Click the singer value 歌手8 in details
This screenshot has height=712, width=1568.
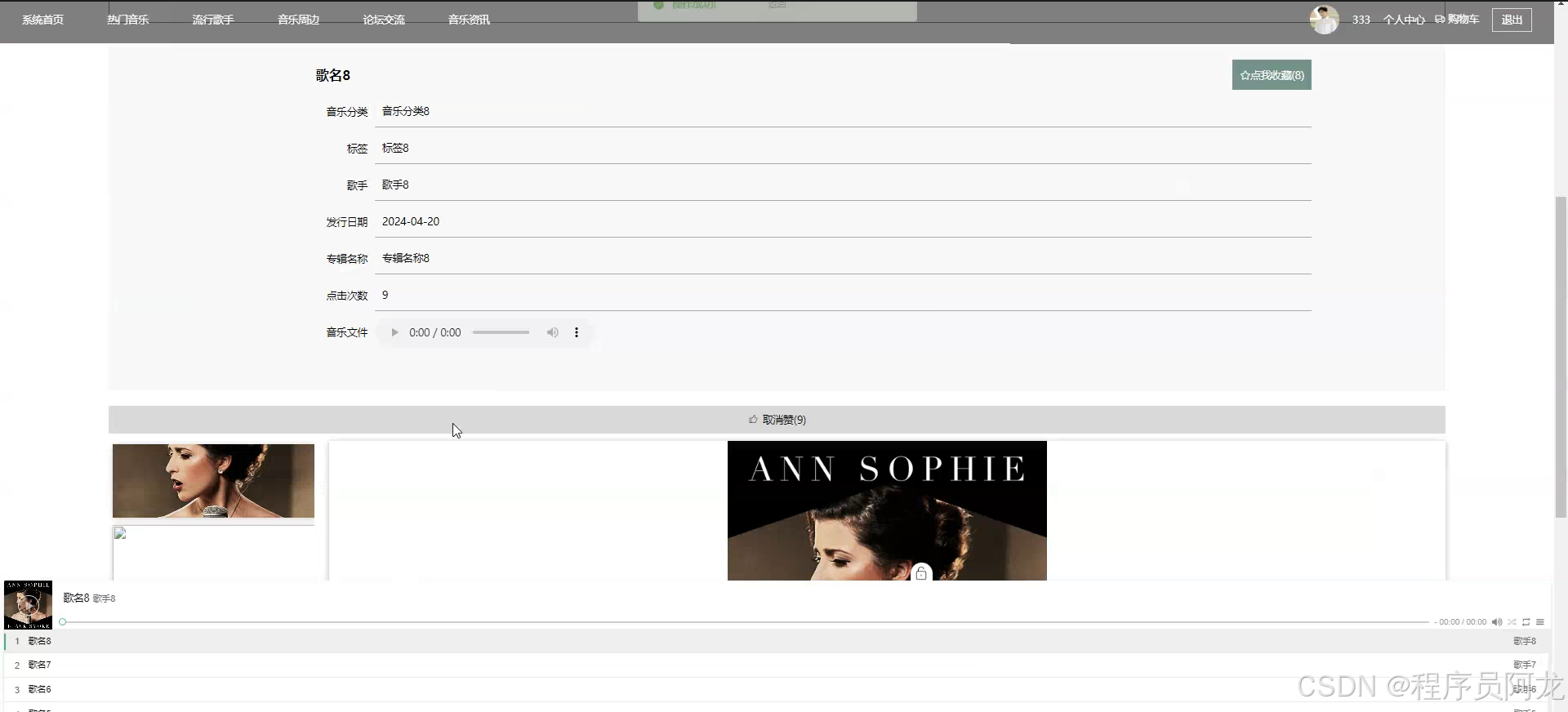click(x=395, y=185)
